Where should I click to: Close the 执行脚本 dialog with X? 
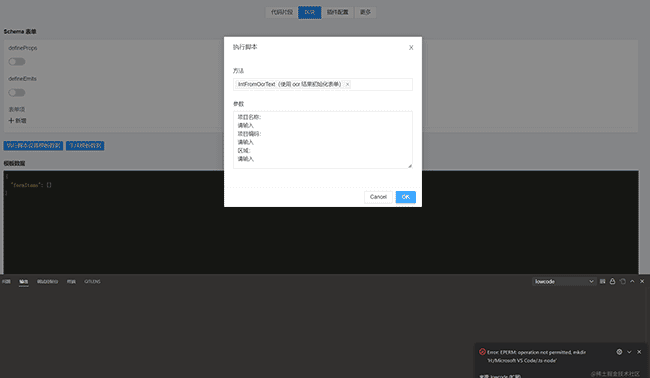tap(411, 48)
